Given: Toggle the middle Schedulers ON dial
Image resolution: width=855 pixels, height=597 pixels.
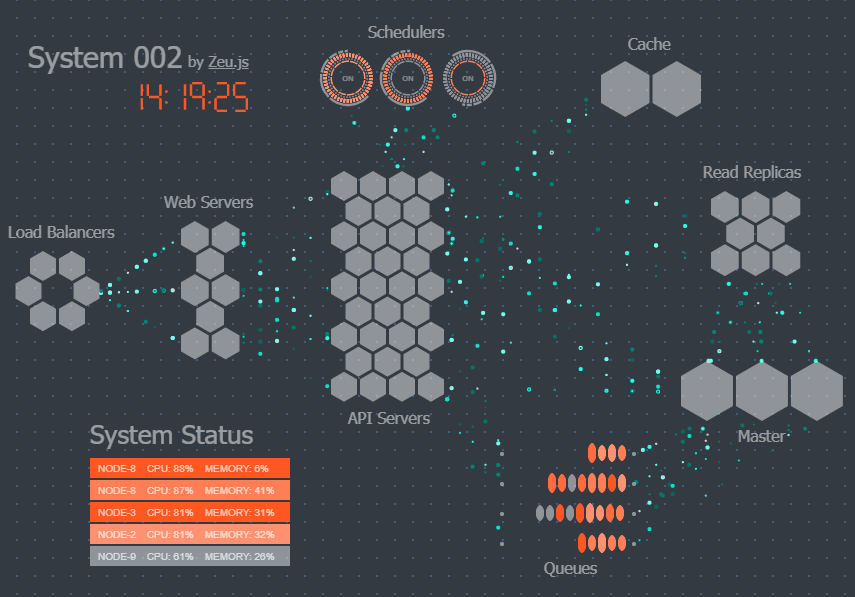Looking at the screenshot, I should (x=407, y=79).
